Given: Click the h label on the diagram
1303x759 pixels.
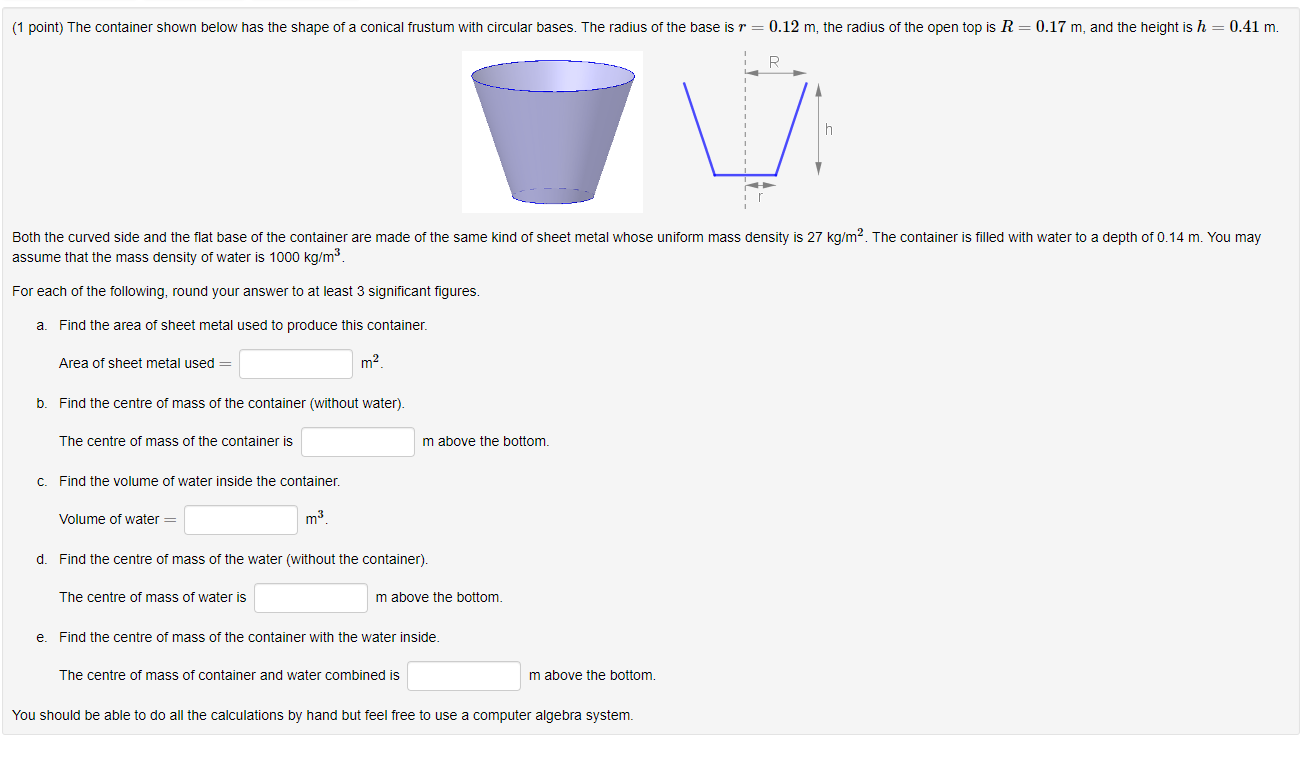Looking at the screenshot, I should click(827, 128).
